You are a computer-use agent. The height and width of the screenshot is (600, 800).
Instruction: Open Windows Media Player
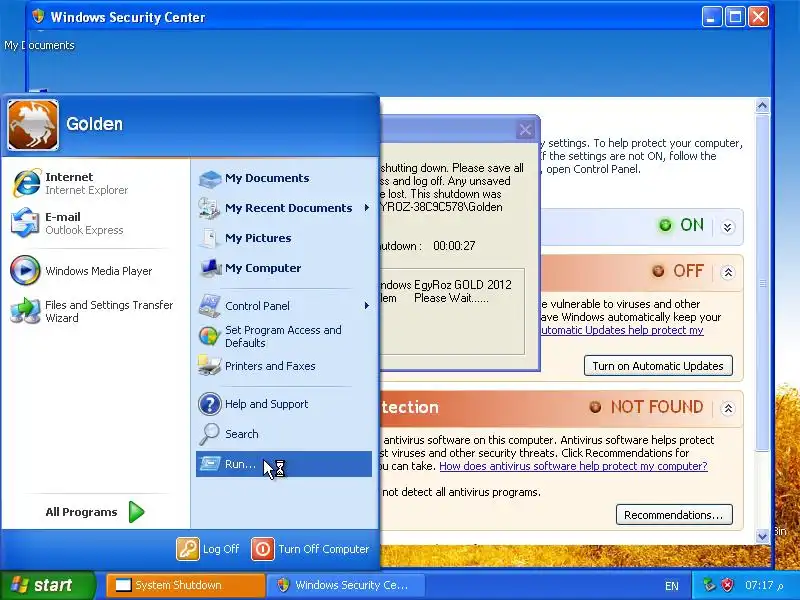click(x=82, y=271)
